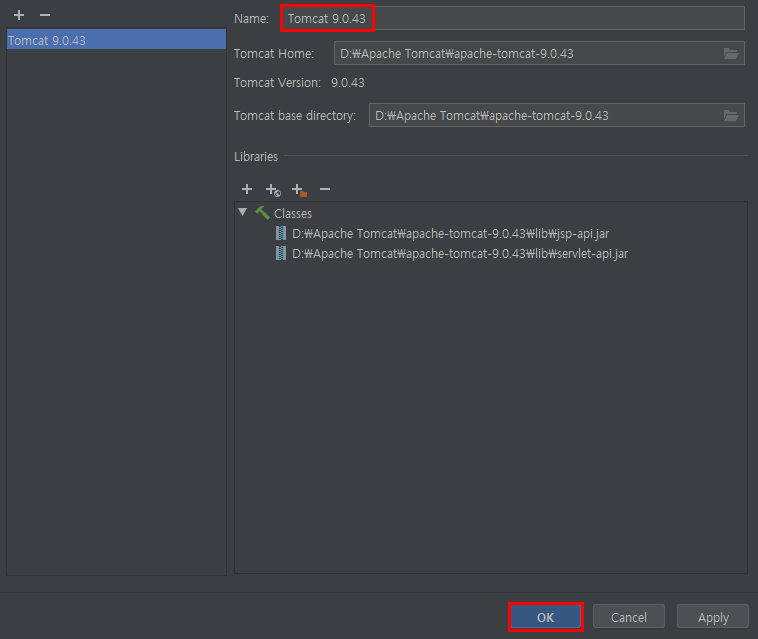This screenshot has width=758, height=639.
Task: Click the Tomcat base directory label
Action: tap(295, 116)
